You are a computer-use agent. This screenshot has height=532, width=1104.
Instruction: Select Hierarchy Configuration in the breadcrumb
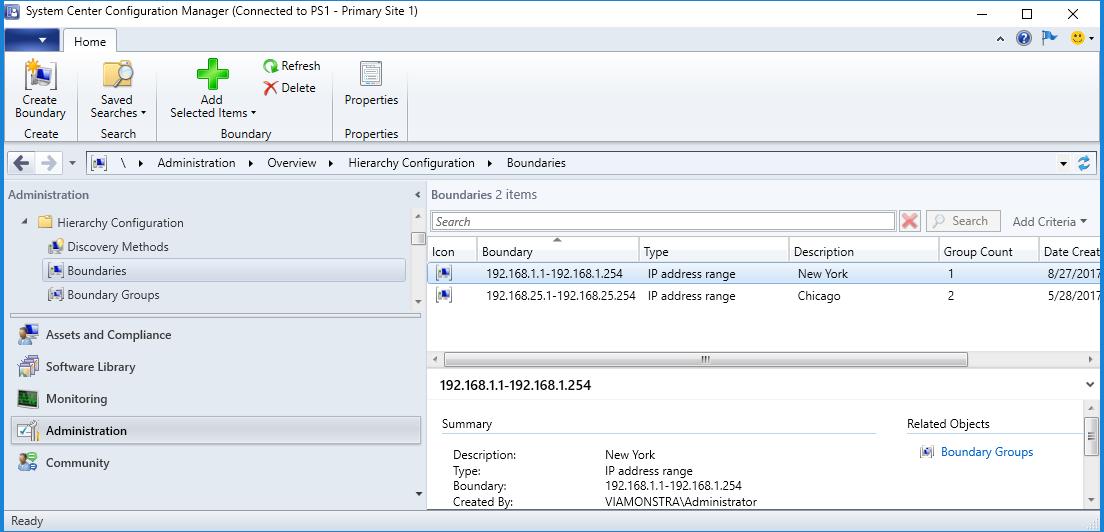(x=411, y=163)
